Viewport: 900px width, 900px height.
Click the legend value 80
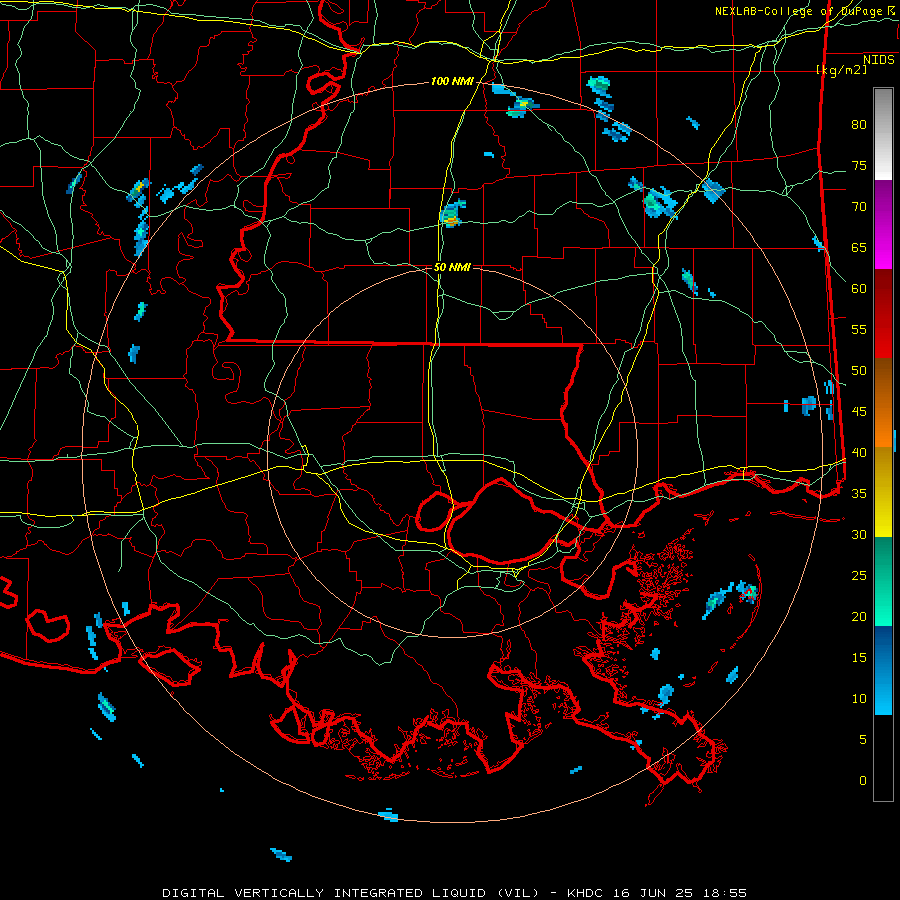point(859,125)
